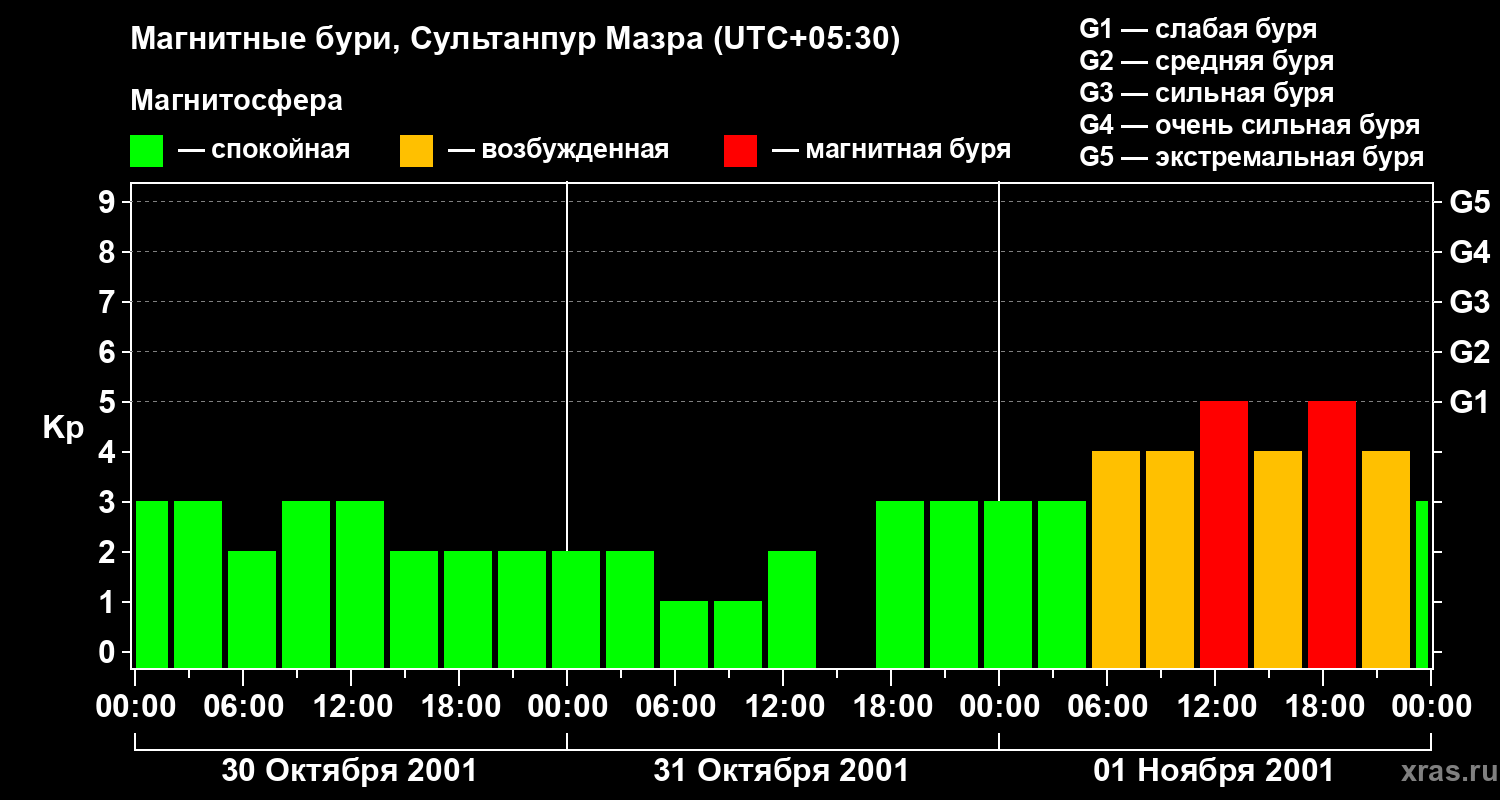The width and height of the screenshot is (1500, 800).
Task: Click the red bar above 12:00 on 01 Ноября
Action: 1224,534
